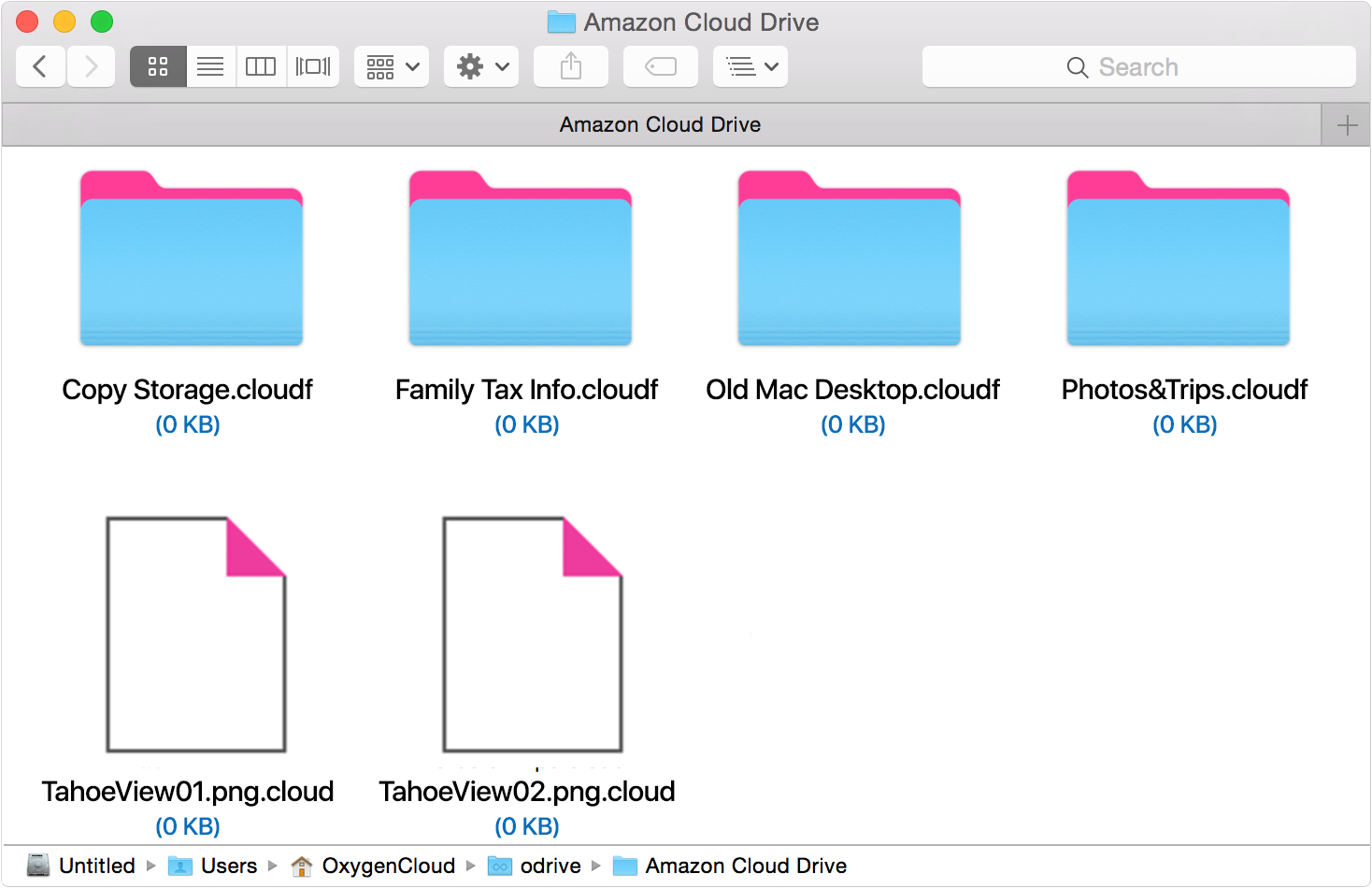1372x888 pixels.
Task: Select the Copy Storage.cloudf folder icon
Action: pos(192,258)
